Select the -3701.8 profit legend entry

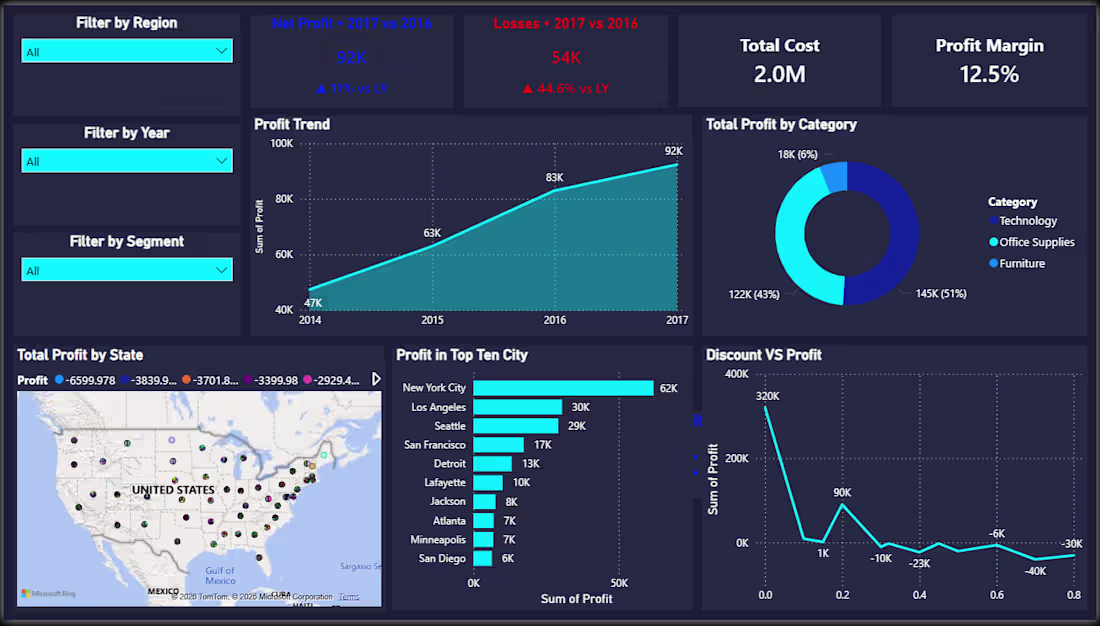coord(210,380)
